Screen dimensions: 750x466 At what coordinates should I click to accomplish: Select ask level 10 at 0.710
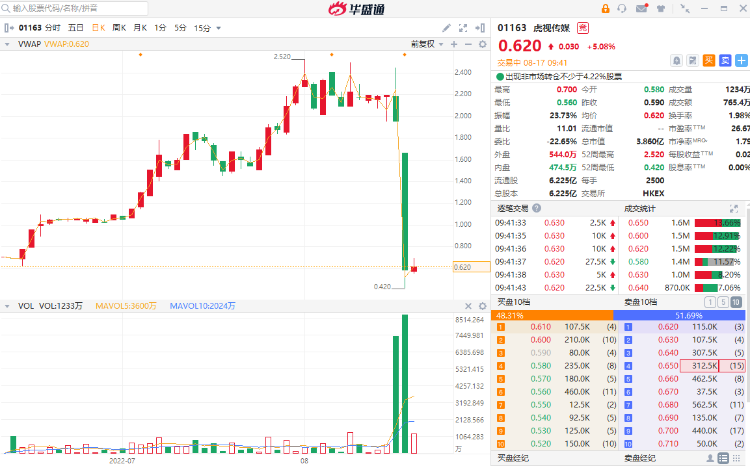click(684, 444)
